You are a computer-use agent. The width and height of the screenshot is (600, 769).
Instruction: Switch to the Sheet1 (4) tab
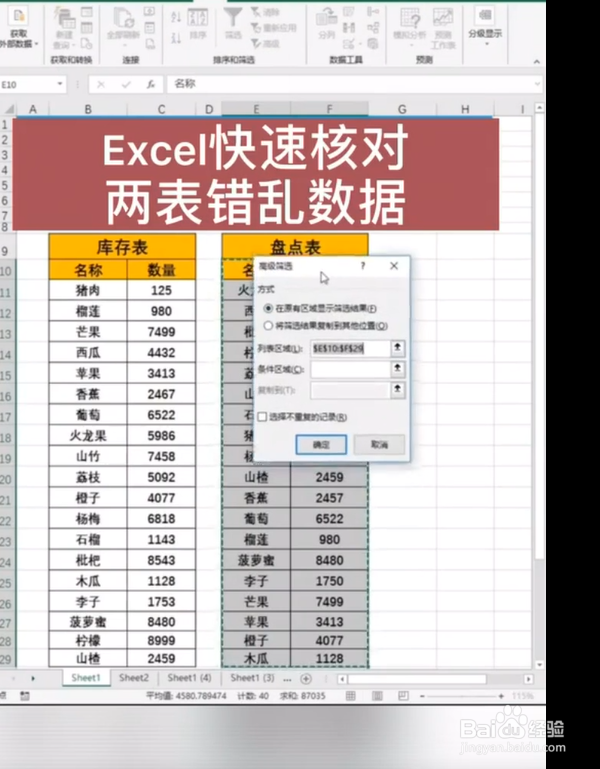(x=189, y=678)
